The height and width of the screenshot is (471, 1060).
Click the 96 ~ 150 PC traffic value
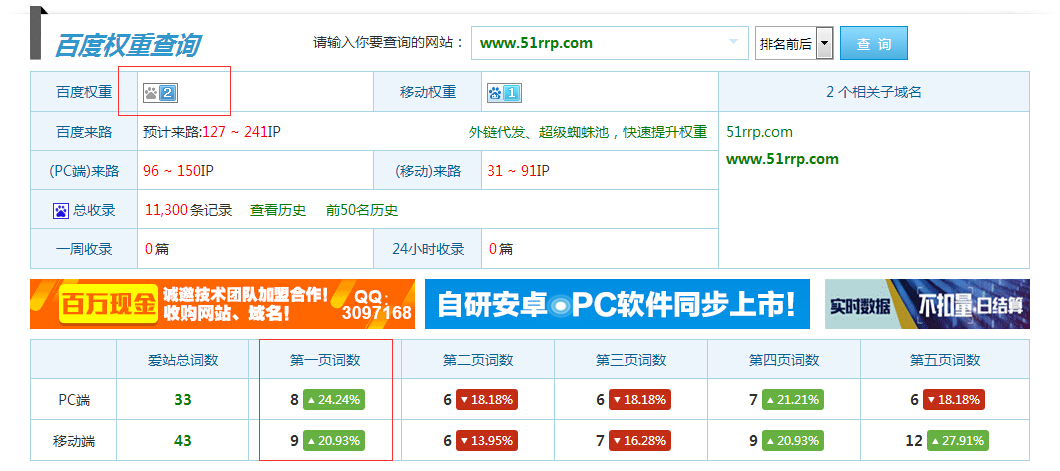(171, 171)
